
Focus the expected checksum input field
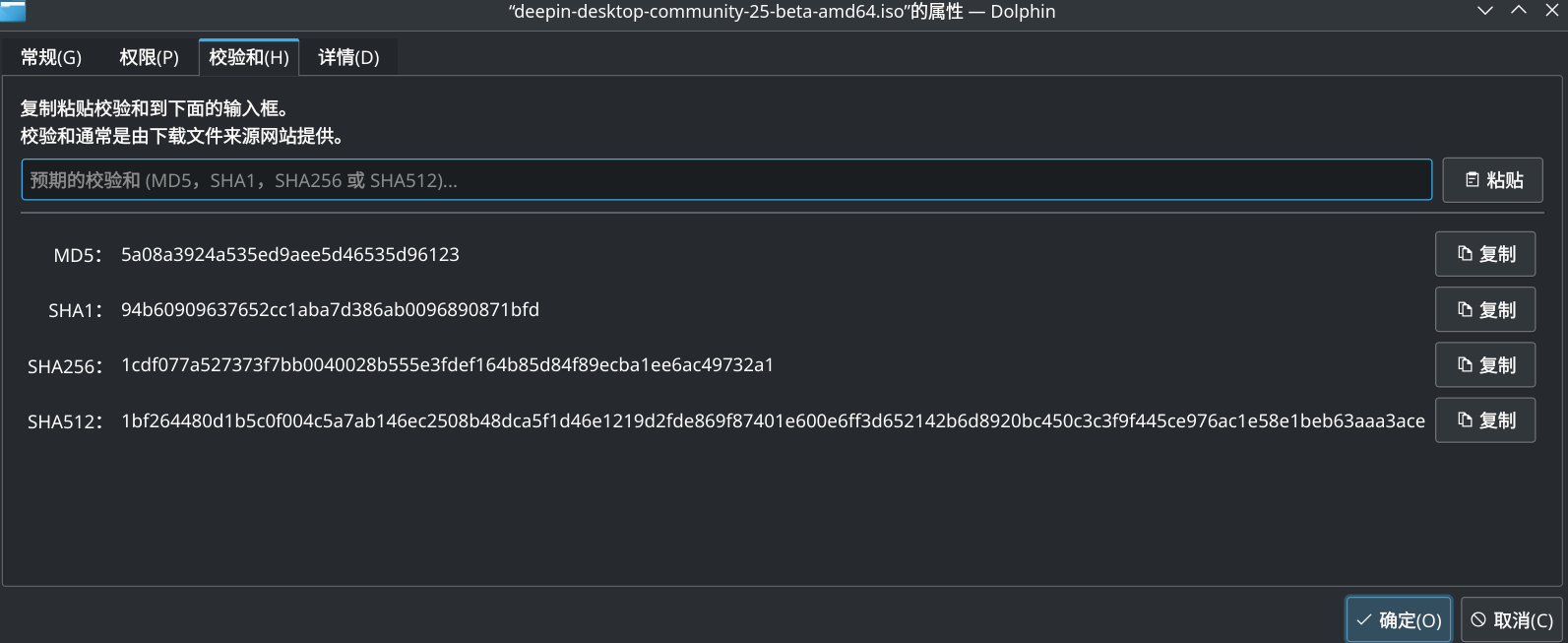point(726,180)
